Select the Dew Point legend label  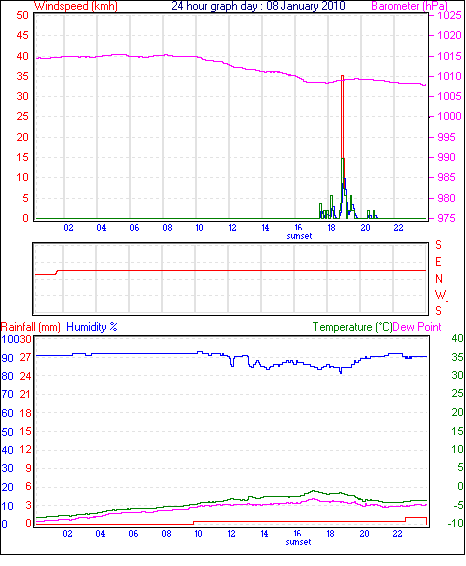click(417, 327)
